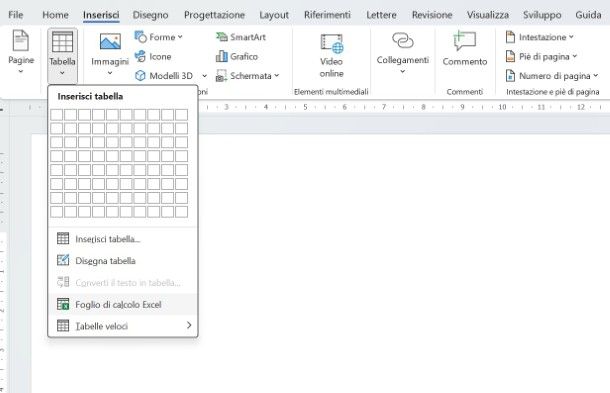Click the top-left cell of table grid
The image size is (610, 393).
pos(56,114)
